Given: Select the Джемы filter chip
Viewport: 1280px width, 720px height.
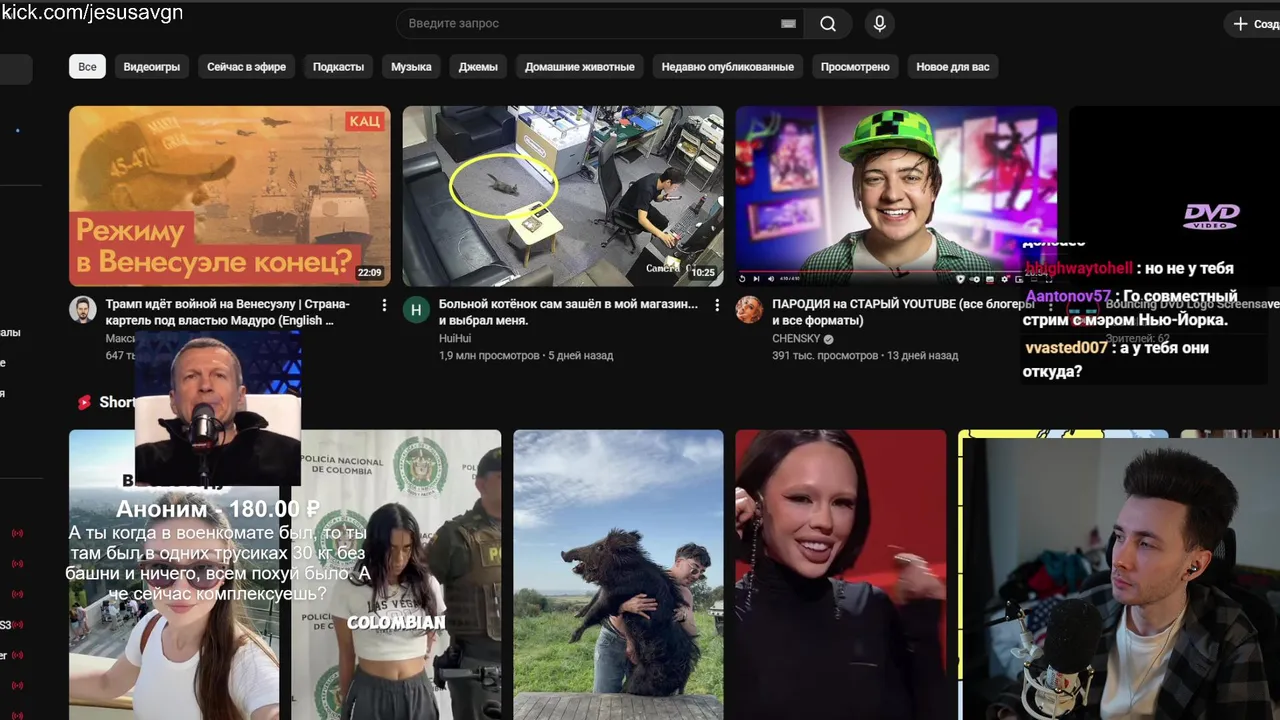Looking at the screenshot, I should (478, 67).
